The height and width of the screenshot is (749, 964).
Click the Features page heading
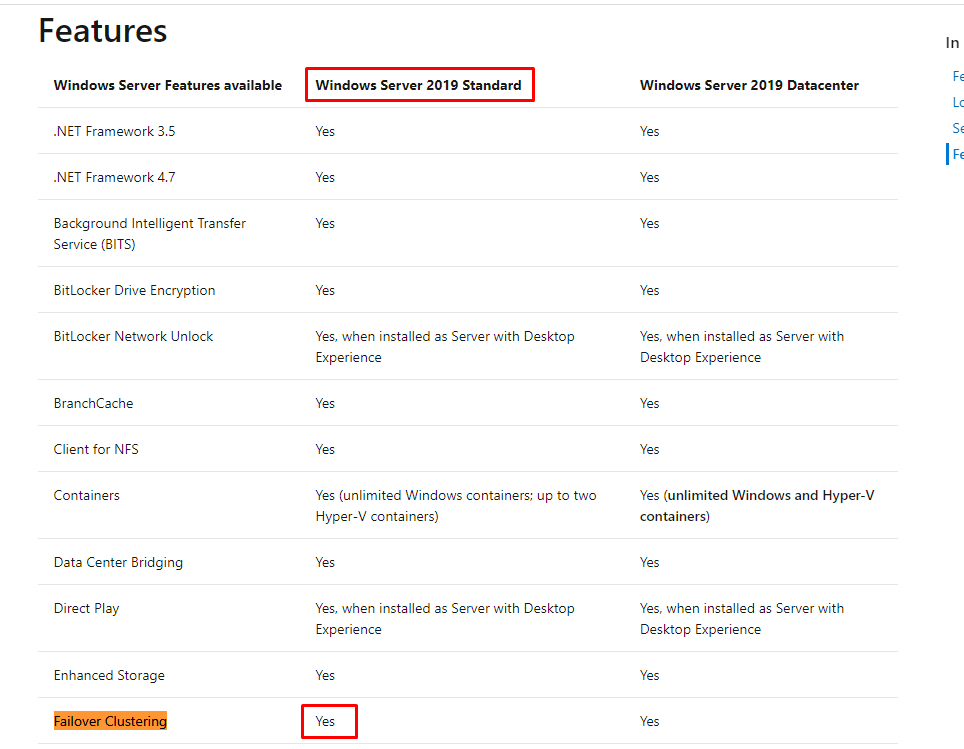pos(103,31)
